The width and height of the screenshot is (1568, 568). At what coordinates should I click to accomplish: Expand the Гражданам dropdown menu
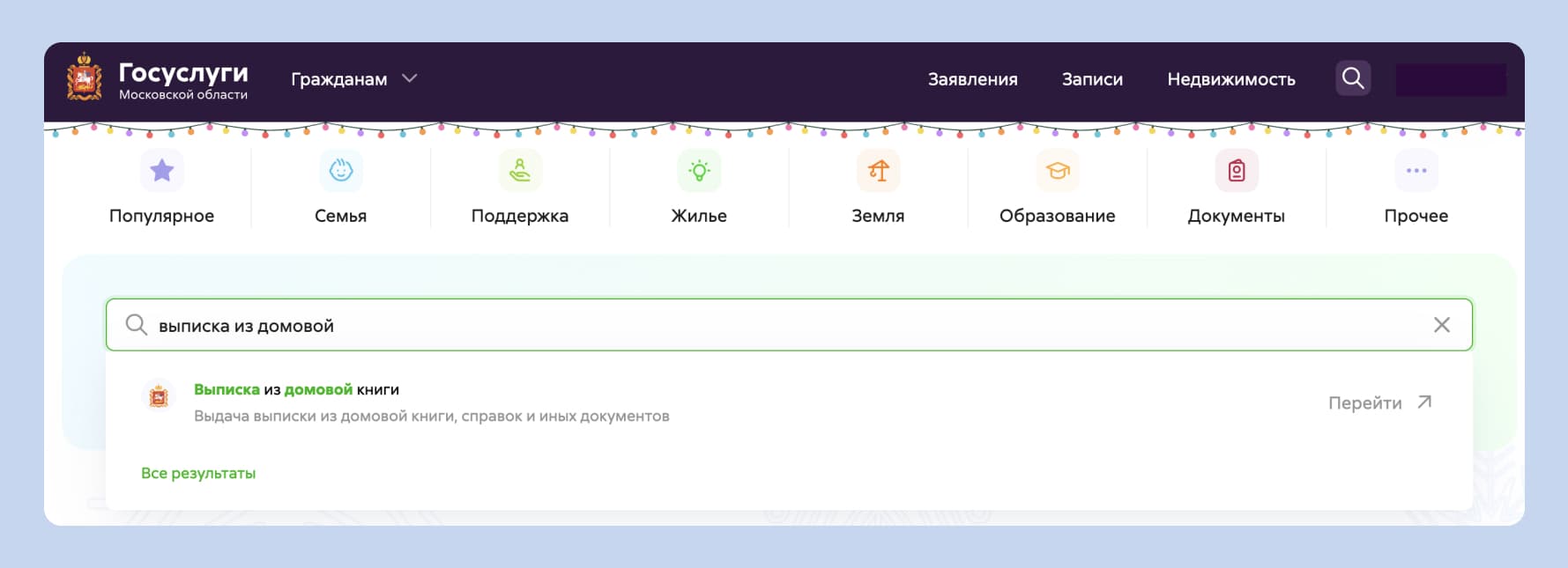coord(339,79)
